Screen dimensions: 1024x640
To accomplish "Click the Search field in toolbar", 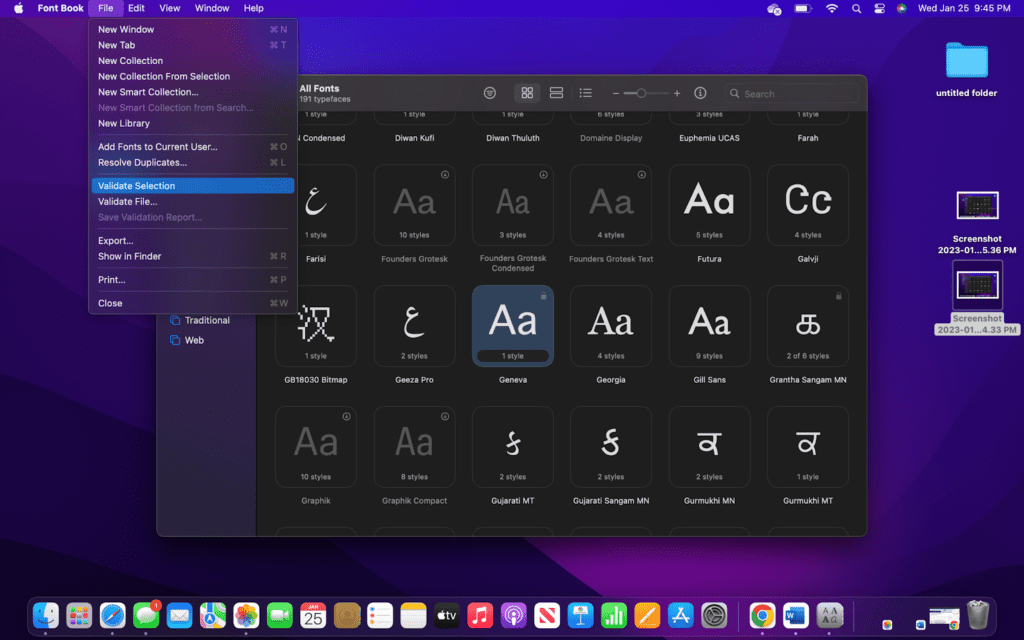I will point(795,94).
